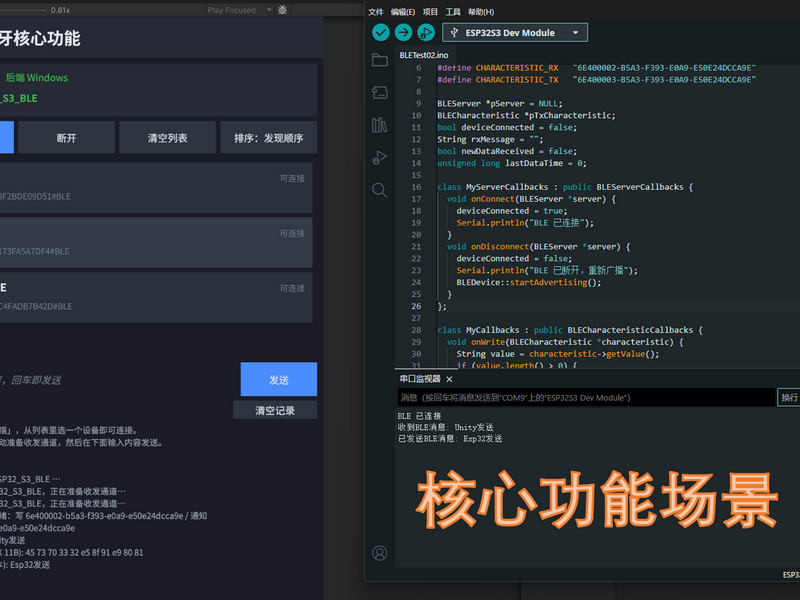Open the Debug sidebar icon
The image size is (800, 600).
380,158
